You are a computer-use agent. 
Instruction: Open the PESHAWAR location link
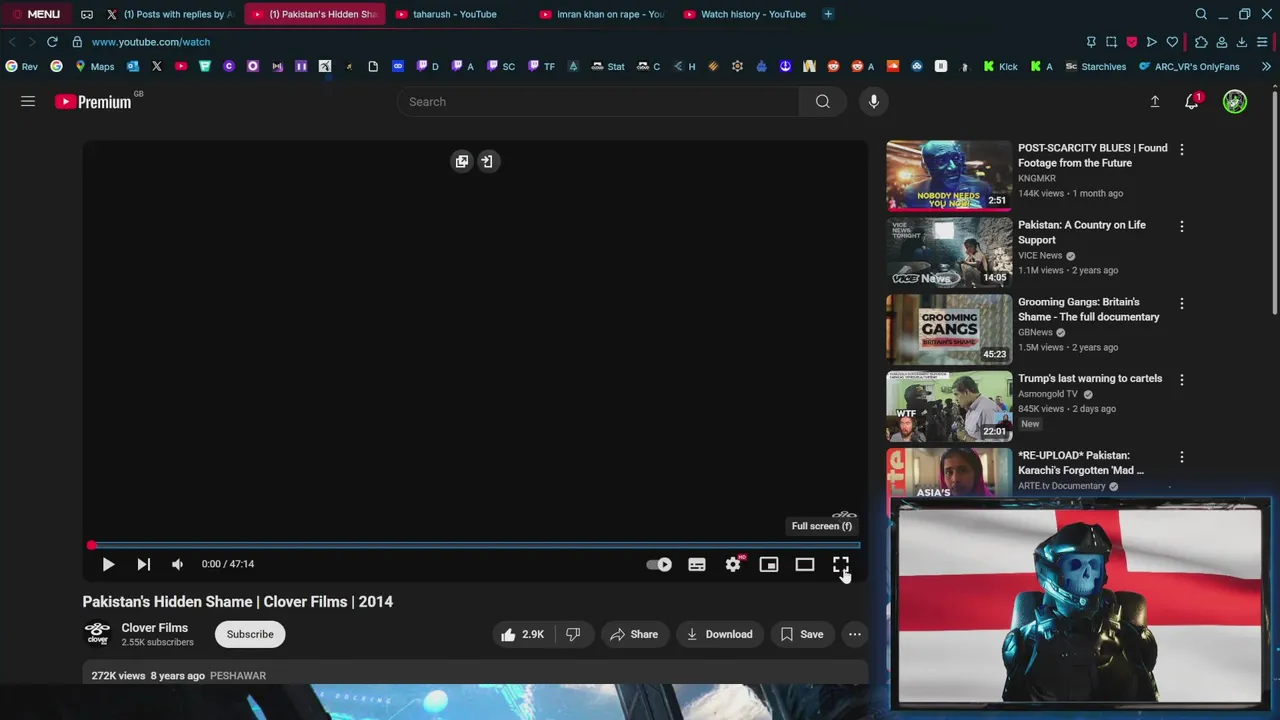[x=238, y=676]
